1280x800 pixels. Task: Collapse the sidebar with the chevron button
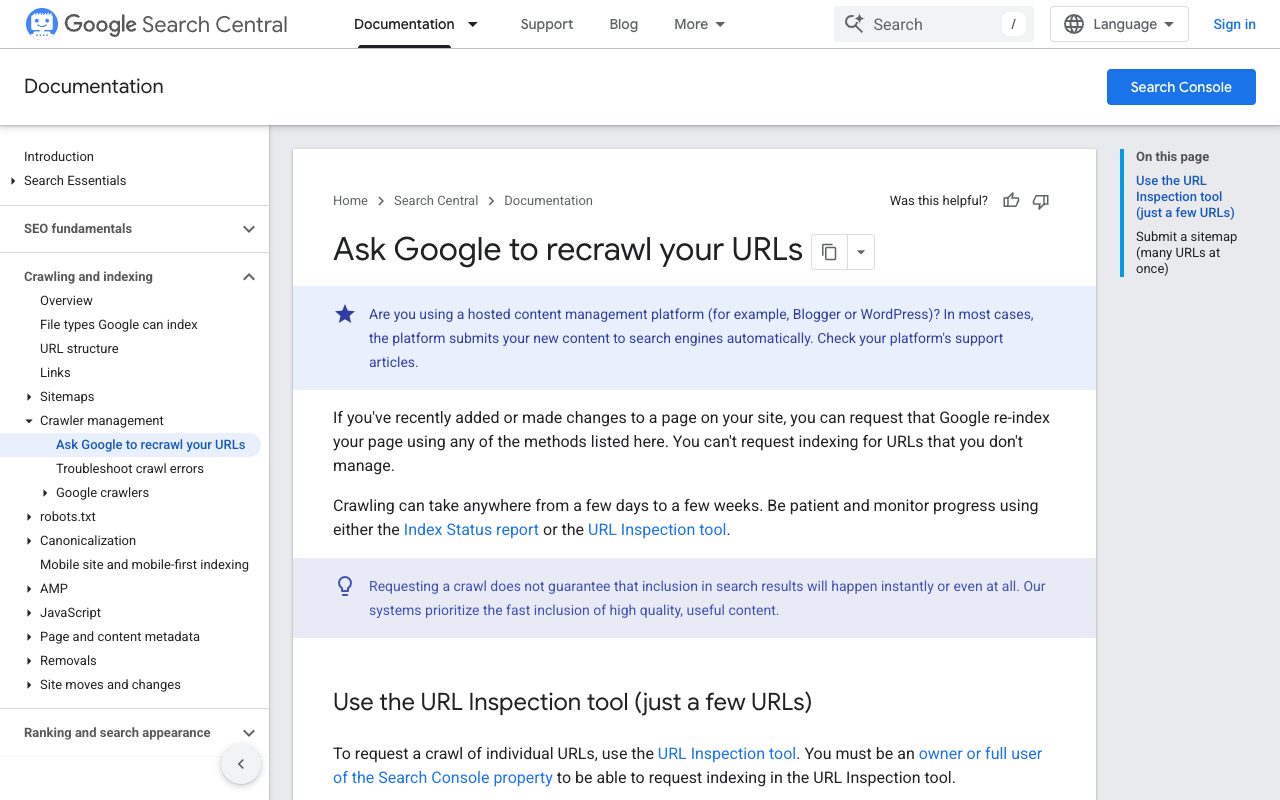(241, 765)
